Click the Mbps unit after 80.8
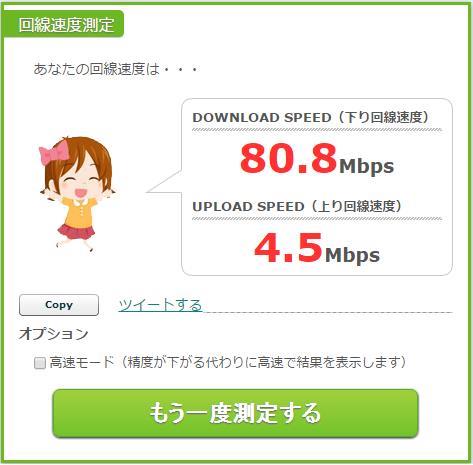This screenshot has width=473, height=465. [x=367, y=167]
